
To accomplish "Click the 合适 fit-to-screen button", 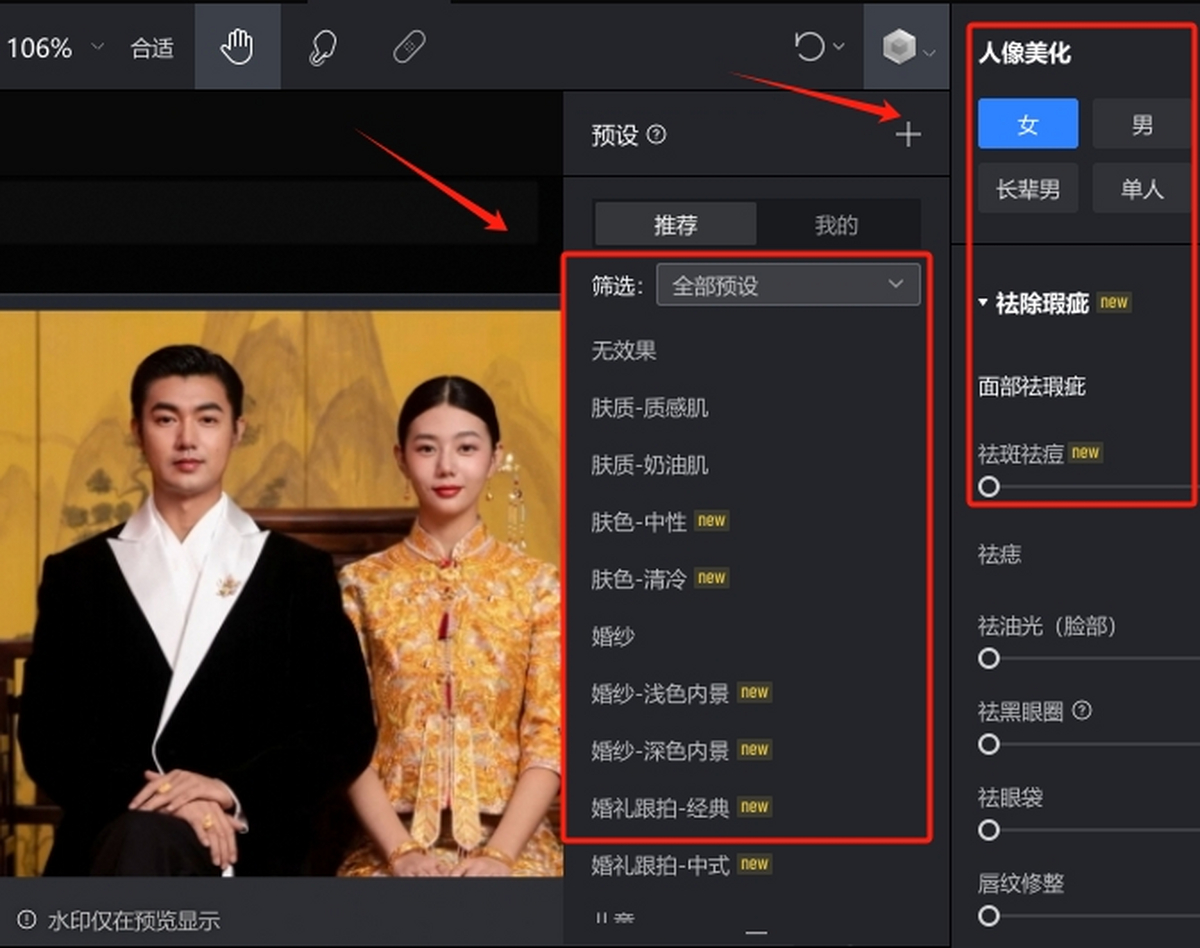I will [x=152, y=48].
